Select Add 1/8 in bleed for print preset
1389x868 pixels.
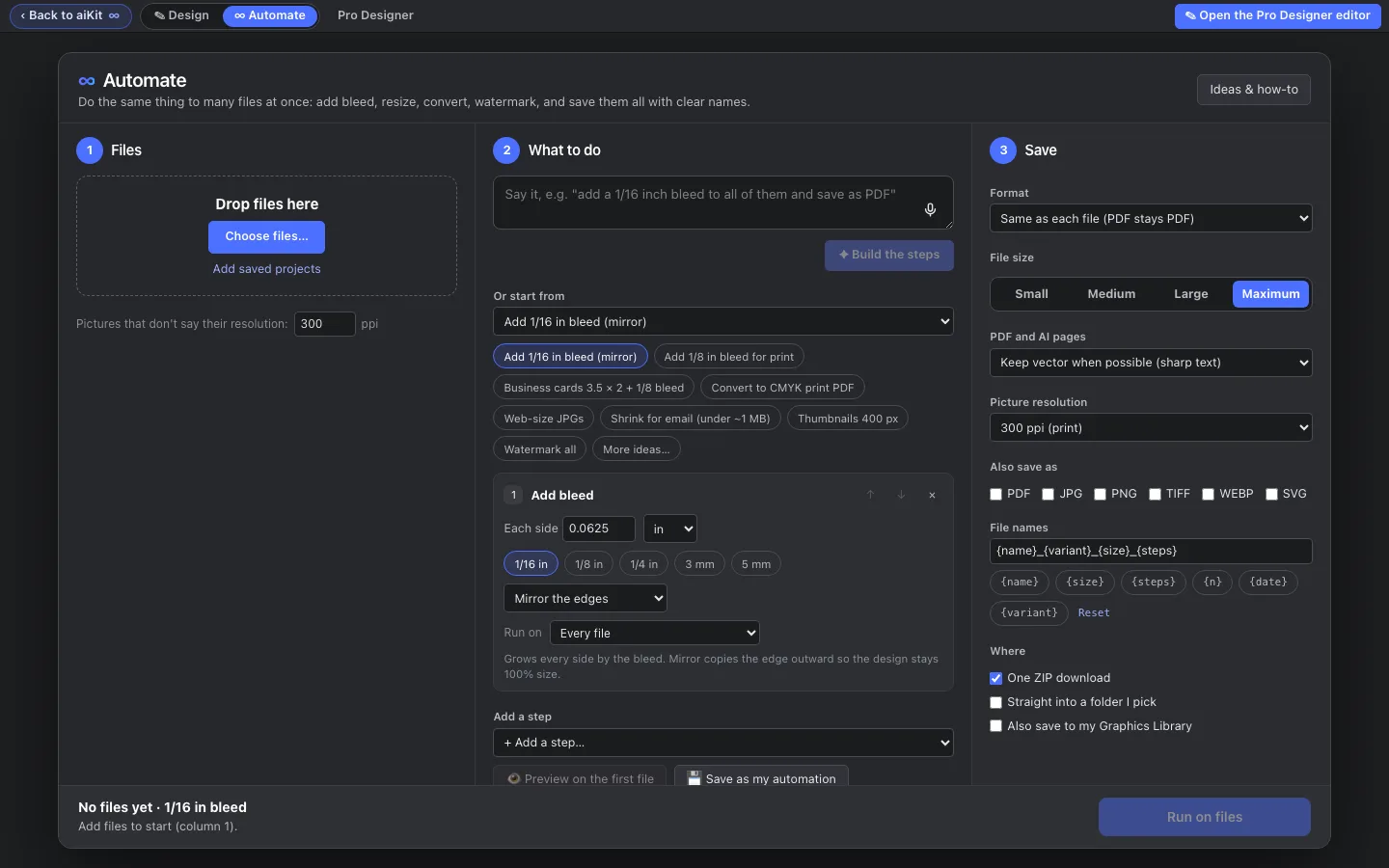pos(729,357)
